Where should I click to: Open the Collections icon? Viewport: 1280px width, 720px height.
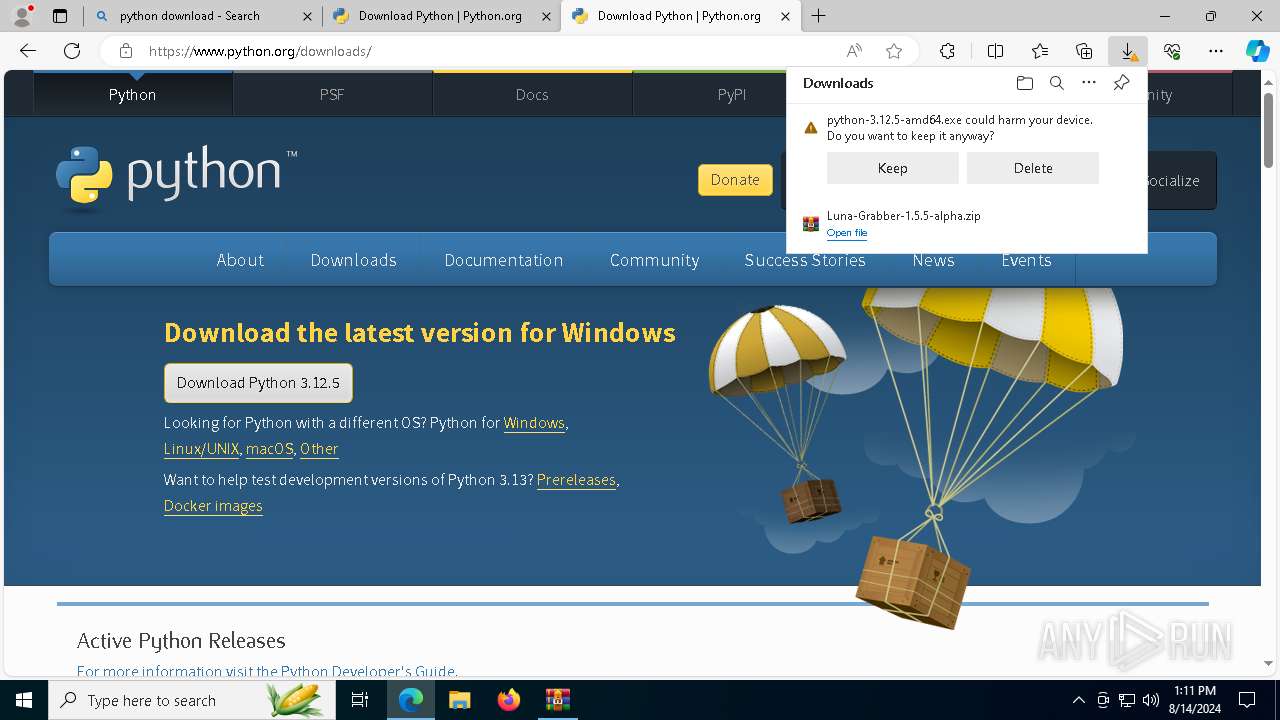pyautogui.click(x=1084, y=51)
